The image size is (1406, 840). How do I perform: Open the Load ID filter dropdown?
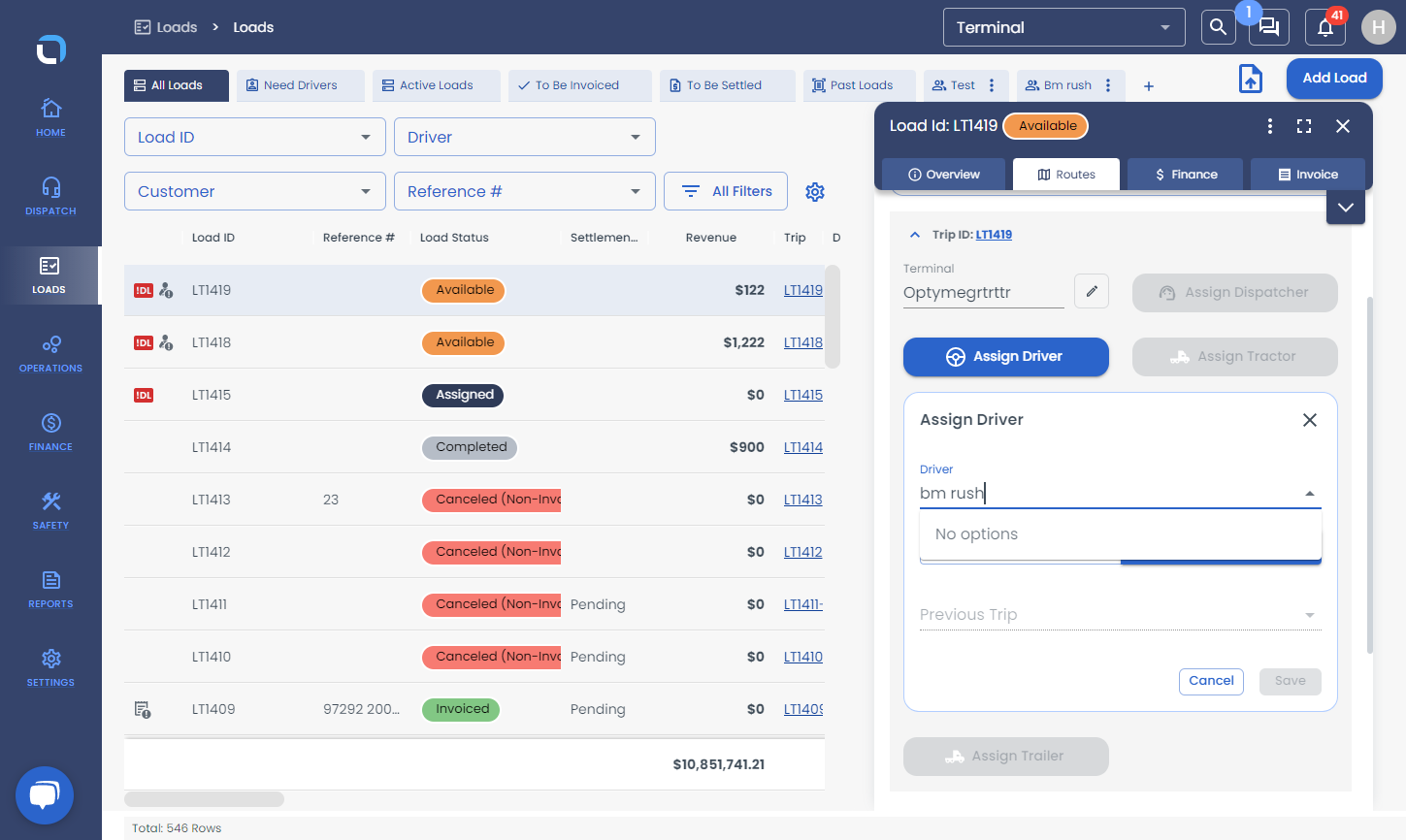pyautogui.click(x=255, y=137)
